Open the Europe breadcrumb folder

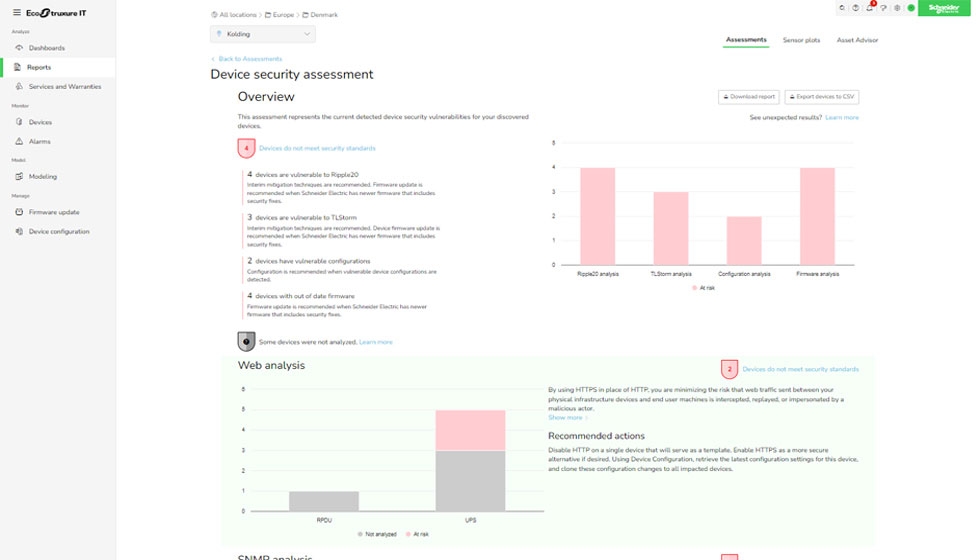point(281,15)
